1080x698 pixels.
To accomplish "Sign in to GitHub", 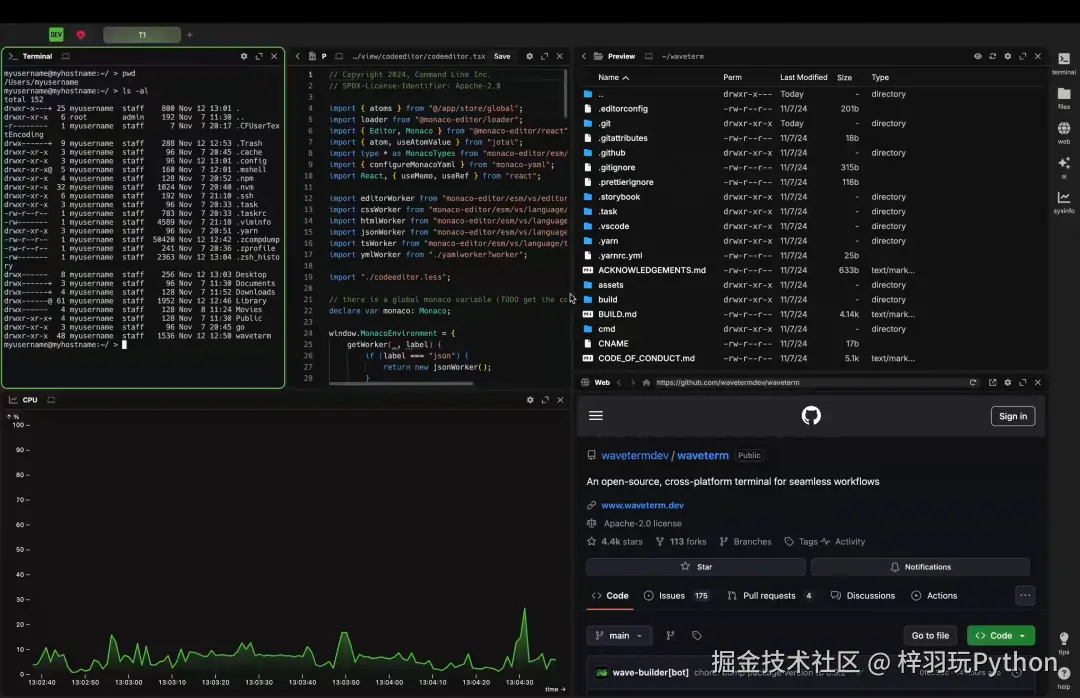I will point(1012,416).
